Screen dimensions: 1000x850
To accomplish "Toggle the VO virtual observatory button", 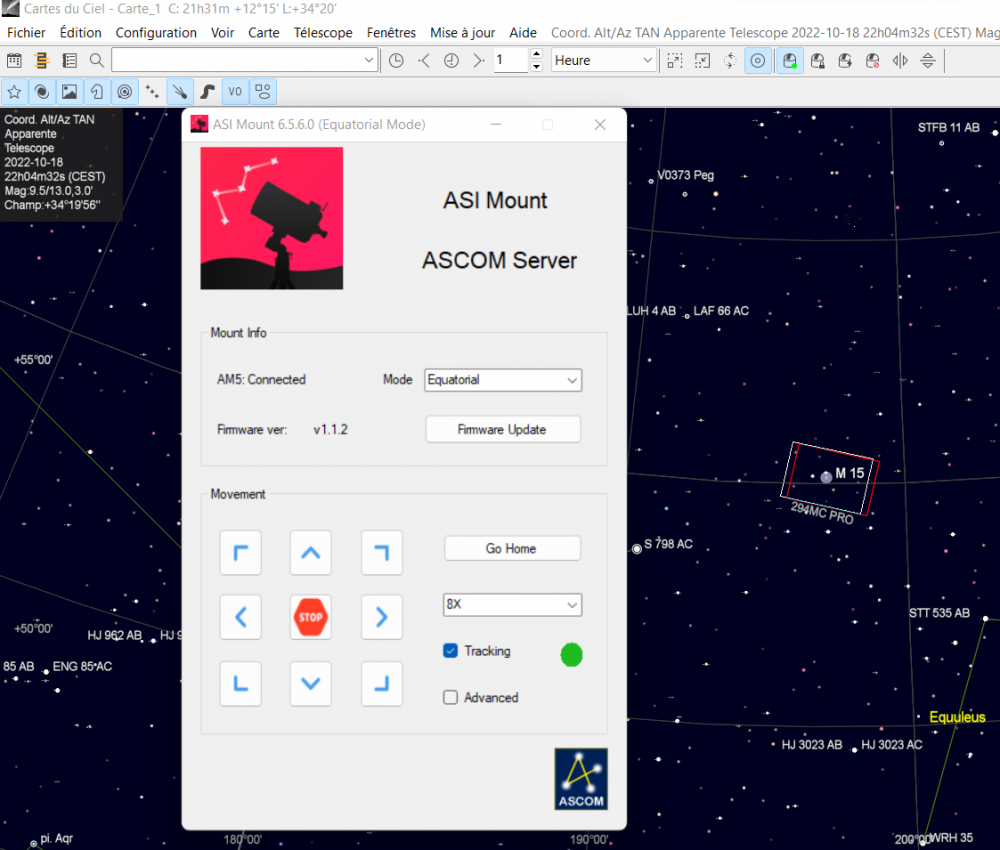I will pyautogui.click(x=235, y=92).
